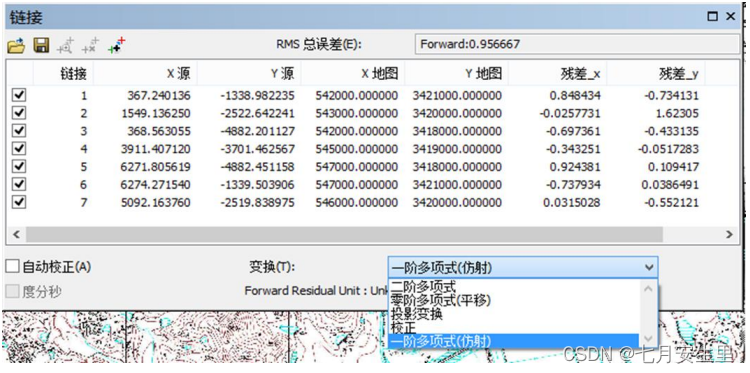Select X map value 543000.000000

click(357, 113)
